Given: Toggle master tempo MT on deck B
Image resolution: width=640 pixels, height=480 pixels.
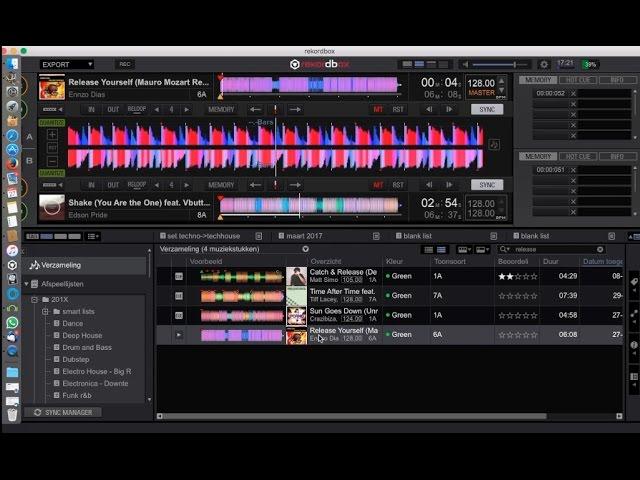Looking at the screenshot, I should [378, 185].
